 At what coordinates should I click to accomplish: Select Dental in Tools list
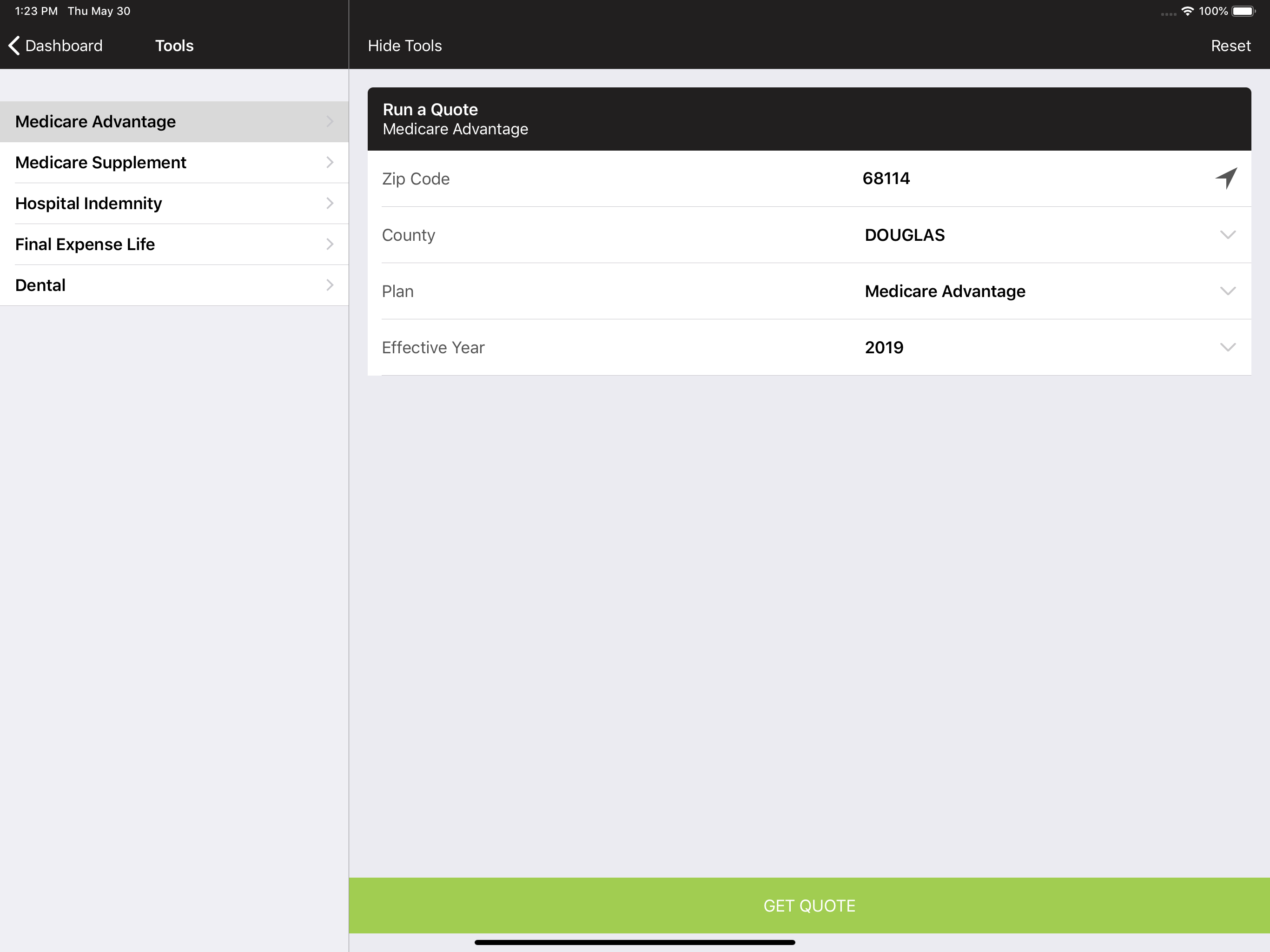coord(174,285)
